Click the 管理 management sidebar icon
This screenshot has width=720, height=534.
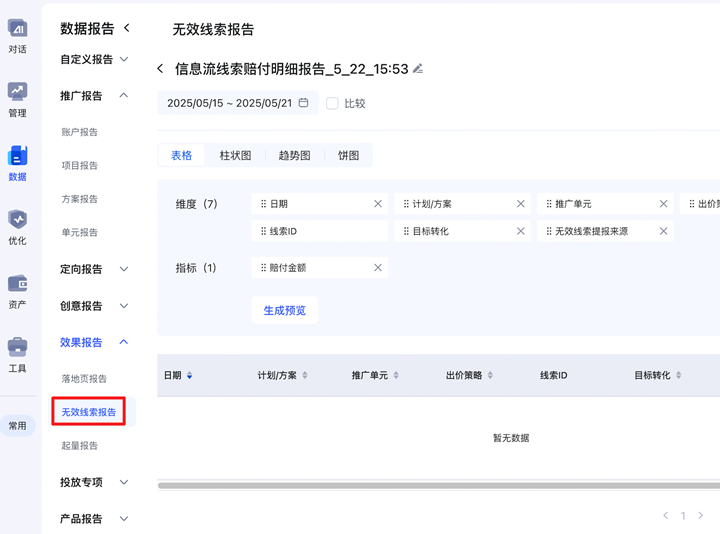coord(17,94)
